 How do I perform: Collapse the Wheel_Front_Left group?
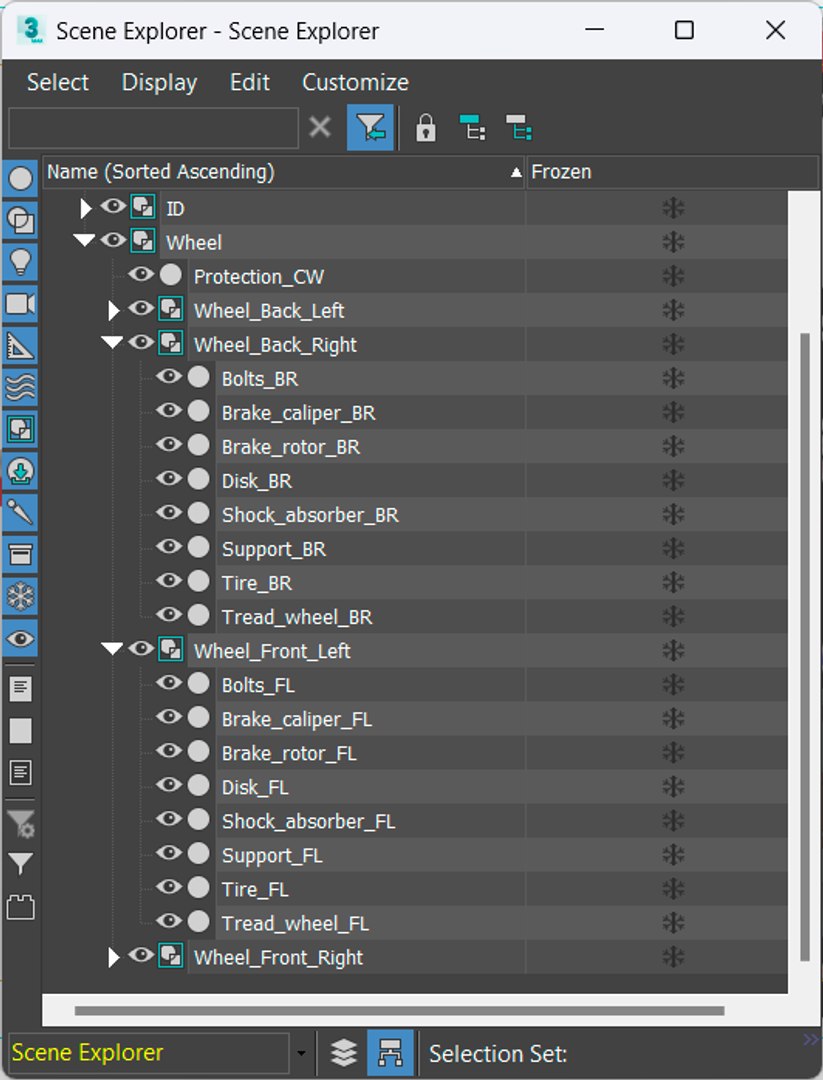coord(112,649)
